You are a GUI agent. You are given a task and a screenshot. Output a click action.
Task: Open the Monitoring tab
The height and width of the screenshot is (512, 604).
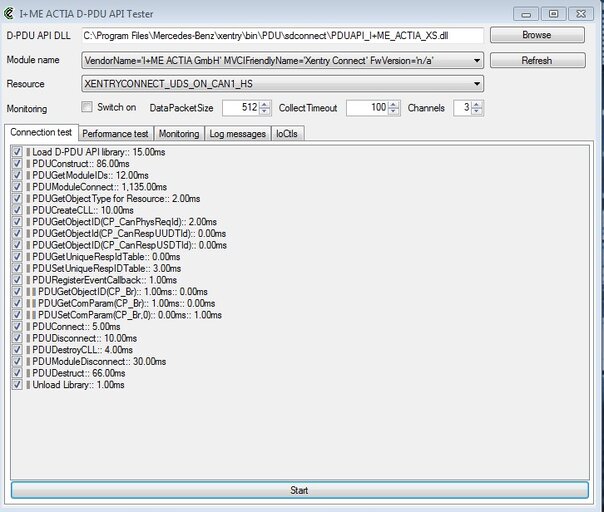pos(178,133)
